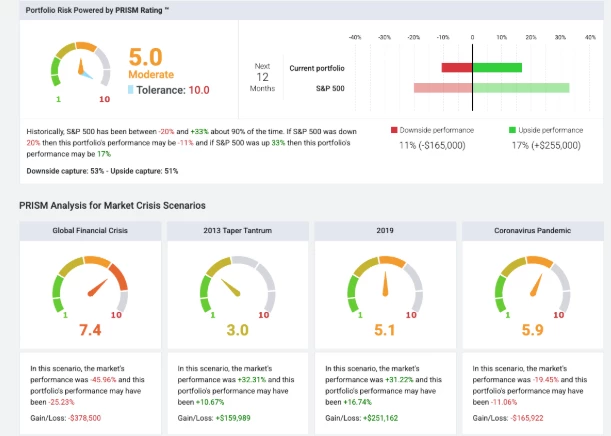611x436 pixels.
Task: Click the Moderate rating label
Action: pos(151,74)
